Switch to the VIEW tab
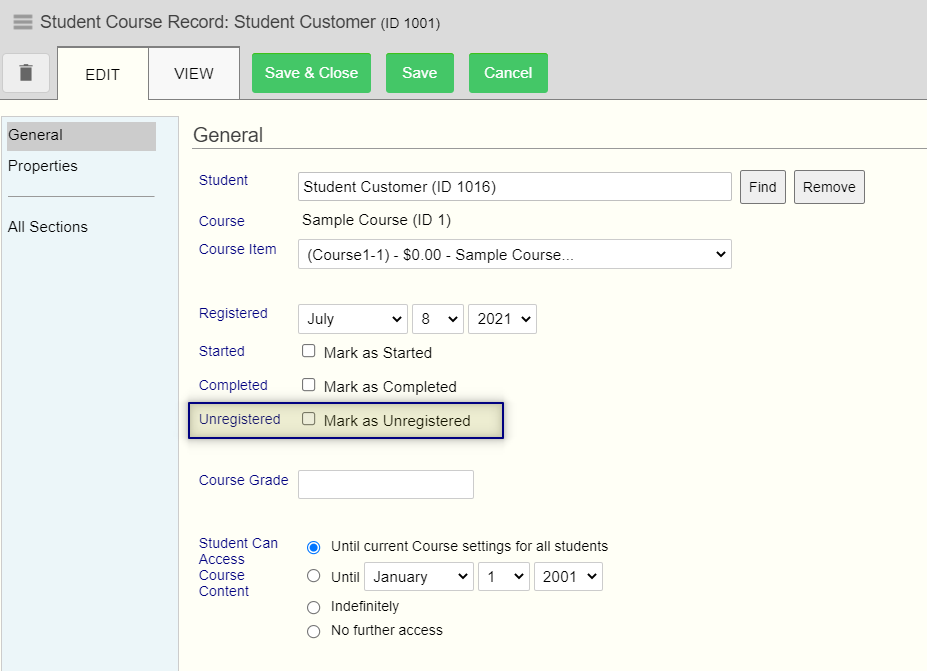The image size is (927, 671). (x=194, y=74)
